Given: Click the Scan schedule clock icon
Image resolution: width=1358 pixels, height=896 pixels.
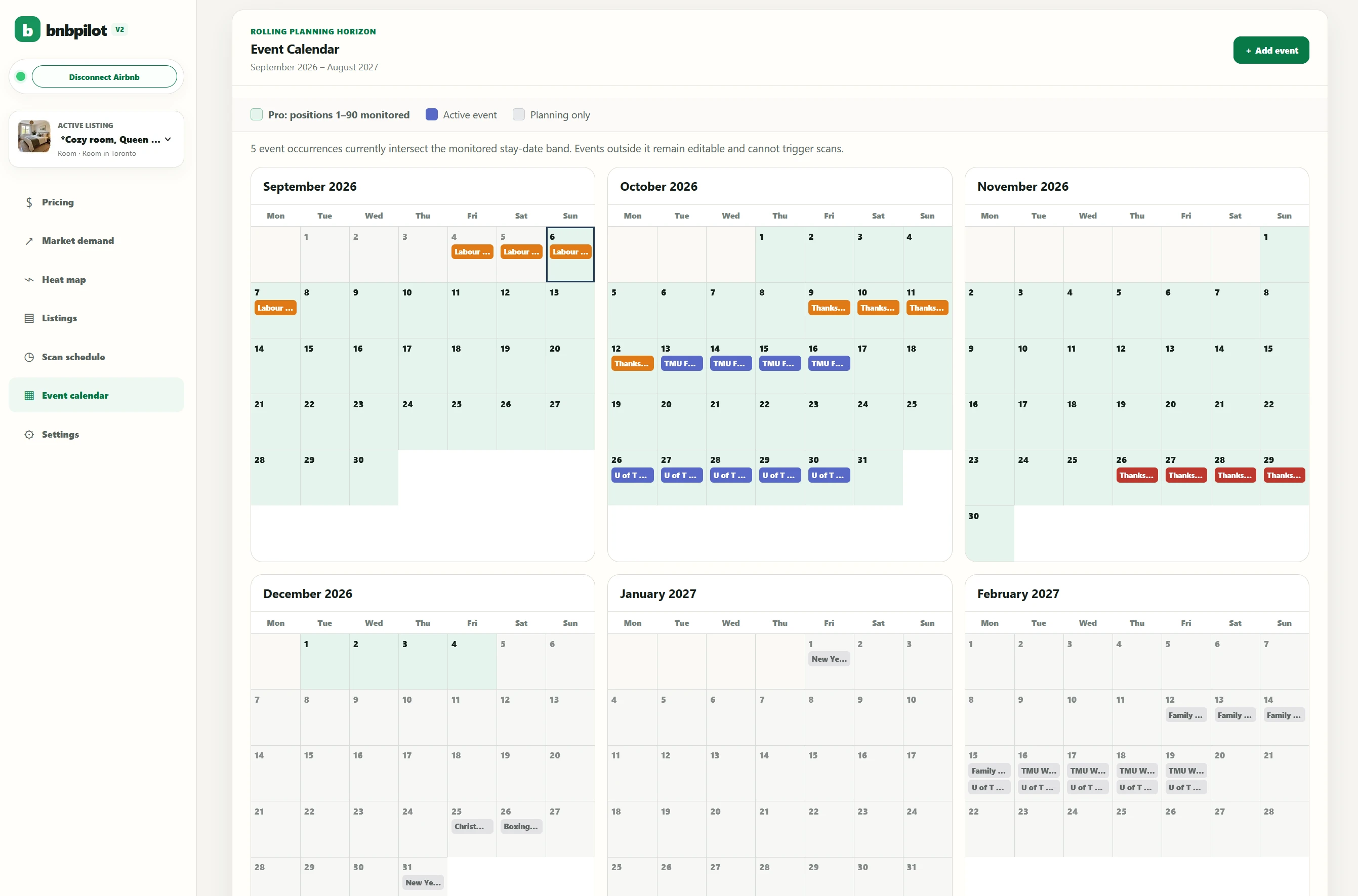Looking at the screenshot, I should pyautogui.click(x=29, y=357).
